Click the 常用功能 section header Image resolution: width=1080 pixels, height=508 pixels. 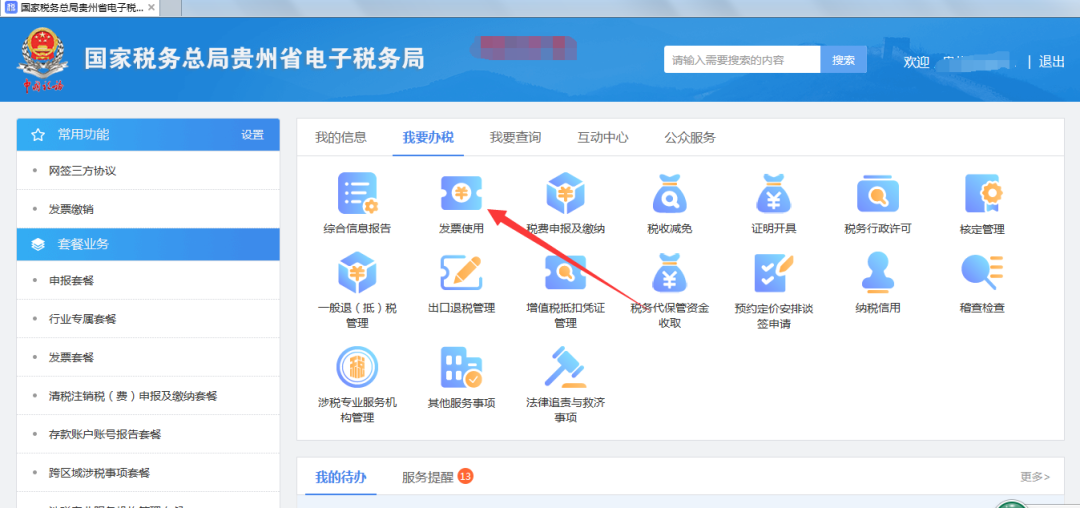click(148, 135)
